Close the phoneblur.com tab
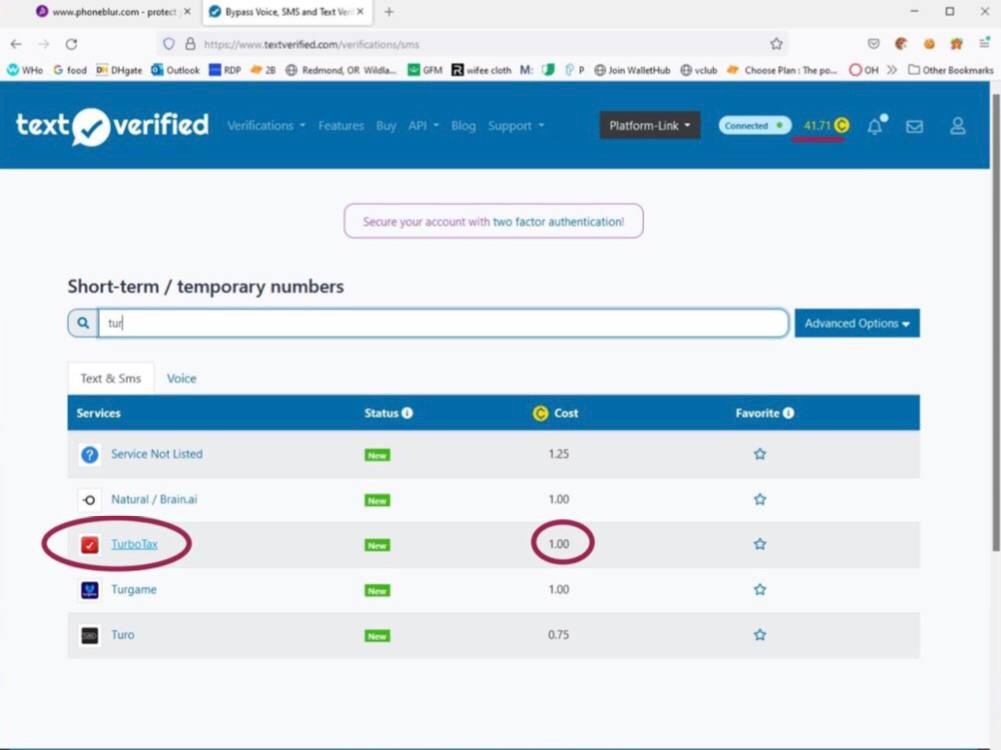 (x=187, y=11)
